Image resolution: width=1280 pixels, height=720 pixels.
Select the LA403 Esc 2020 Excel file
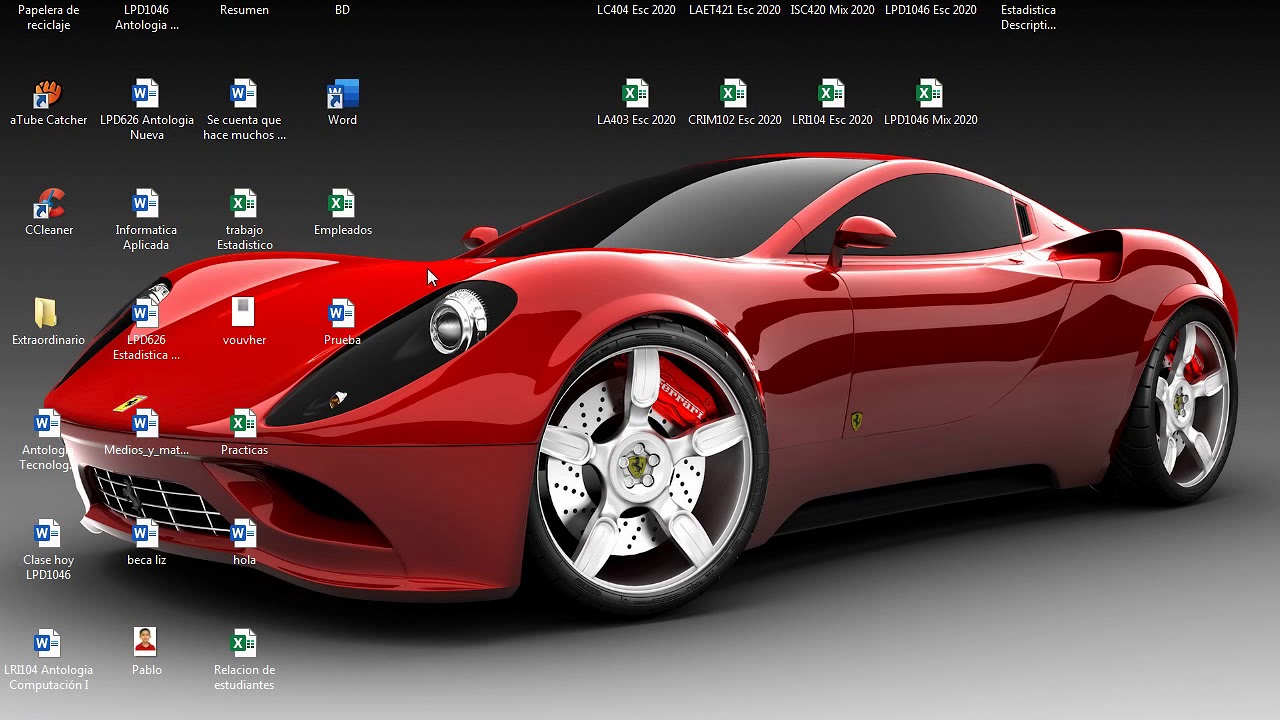pyautogui.click(x=636, y=94)
